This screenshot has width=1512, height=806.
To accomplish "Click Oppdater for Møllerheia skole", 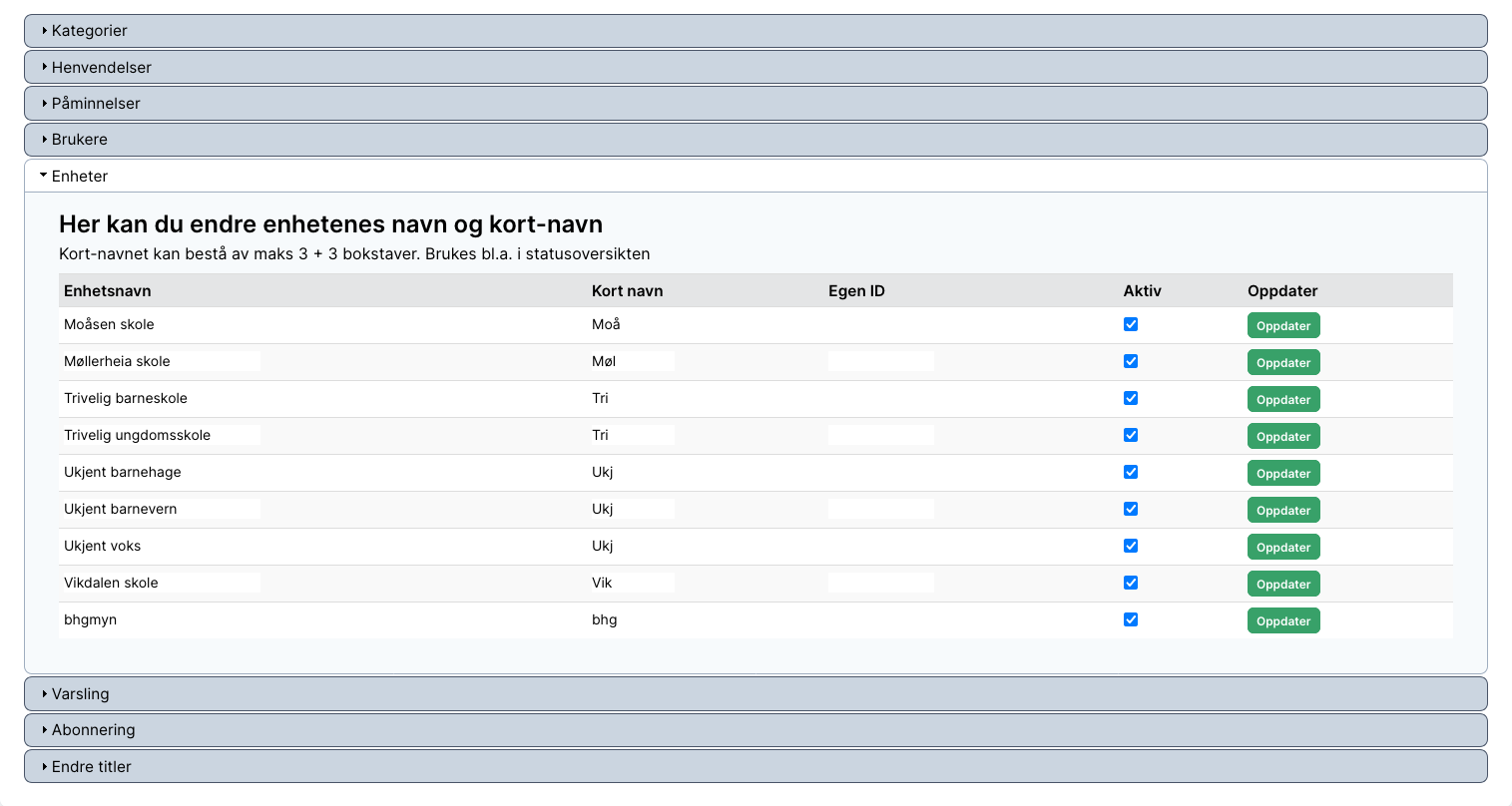I will 1283,363.
